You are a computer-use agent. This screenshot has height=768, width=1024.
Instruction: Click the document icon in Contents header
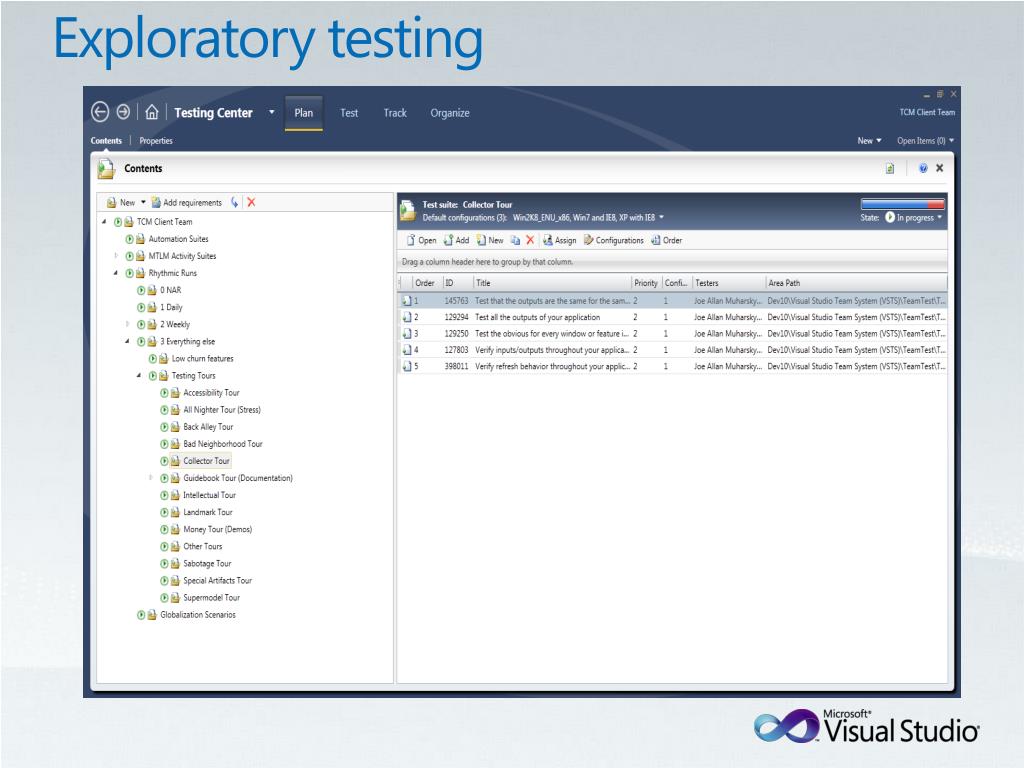889,168
